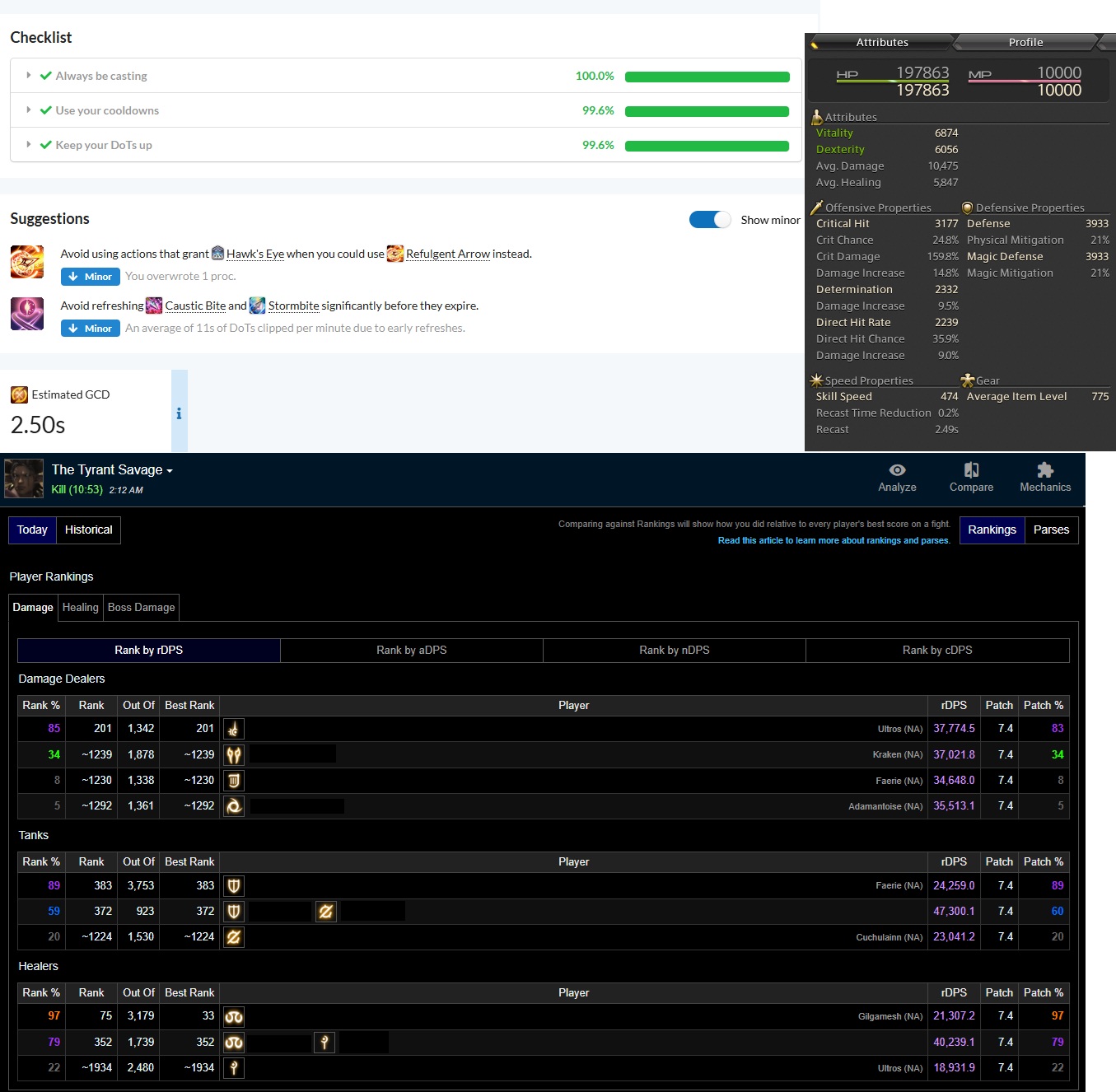
Task: Click the 37,774.5 rDPS value
Action: (954, 728)
